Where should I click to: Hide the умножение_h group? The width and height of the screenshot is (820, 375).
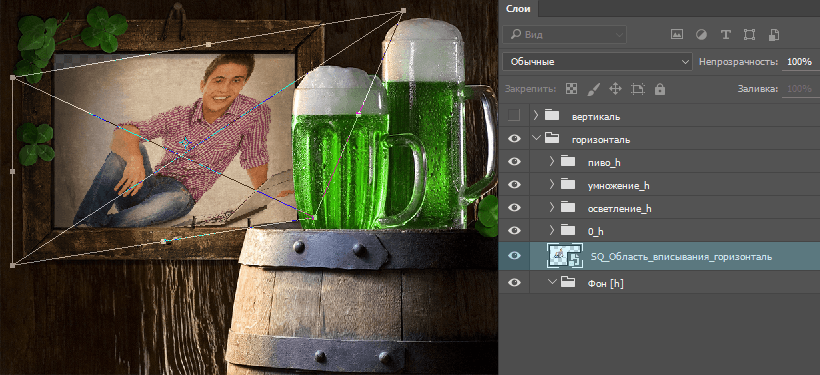(x=515, y=185)
